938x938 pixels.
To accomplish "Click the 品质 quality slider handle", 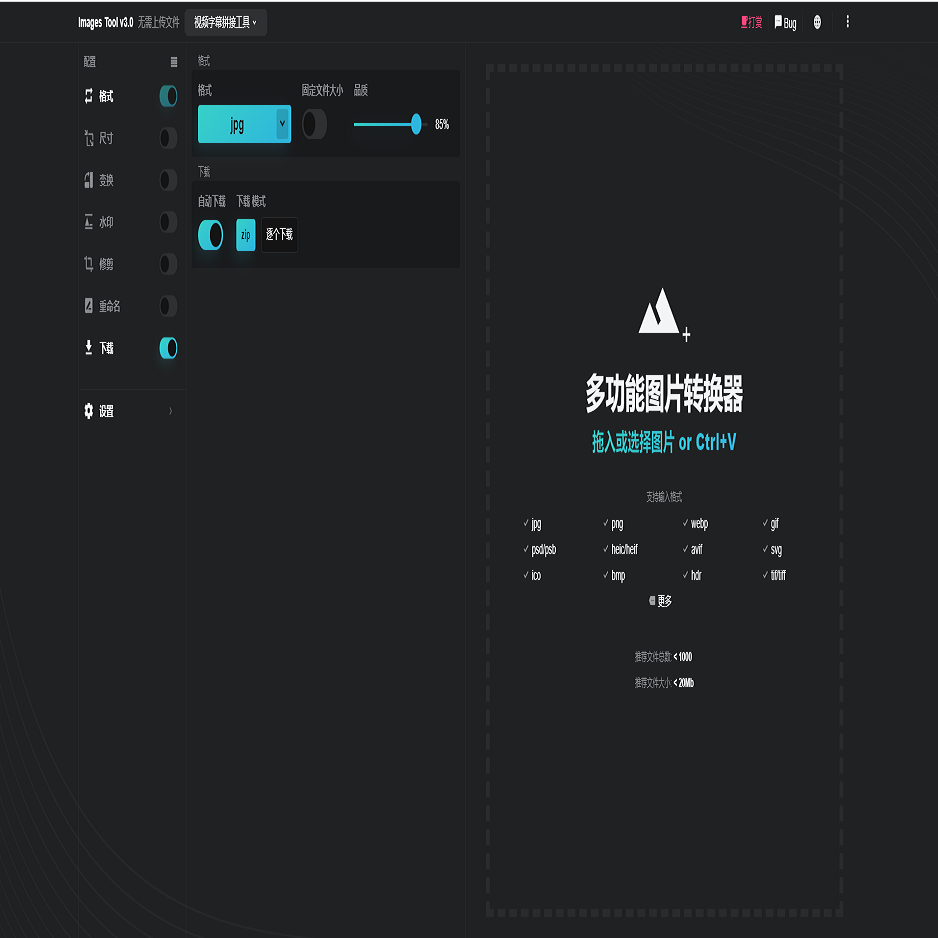I will pyautogui.click(x=416, y=124).
